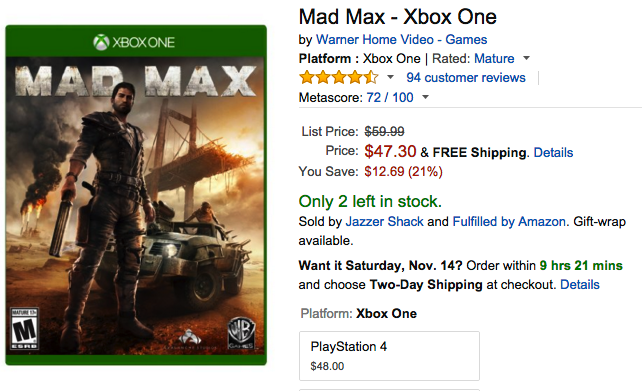The height and width of the screenshot is (391, 642).
Task: Open the Metascore 72 / 100 link
Action: (389, 97)
